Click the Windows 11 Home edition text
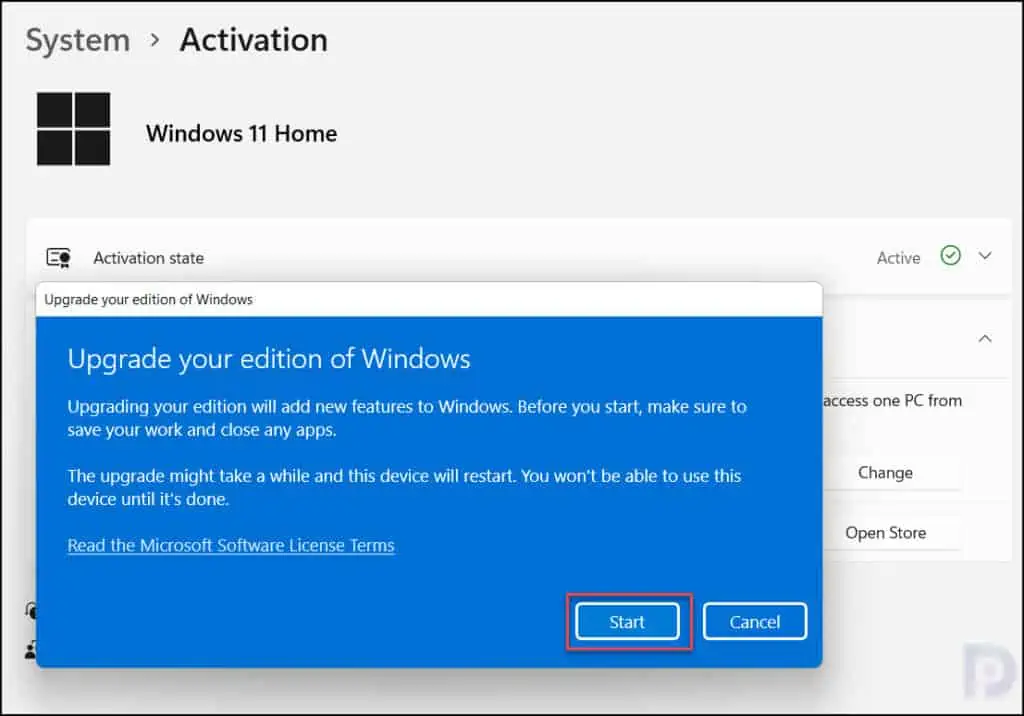 pos(242,133)
